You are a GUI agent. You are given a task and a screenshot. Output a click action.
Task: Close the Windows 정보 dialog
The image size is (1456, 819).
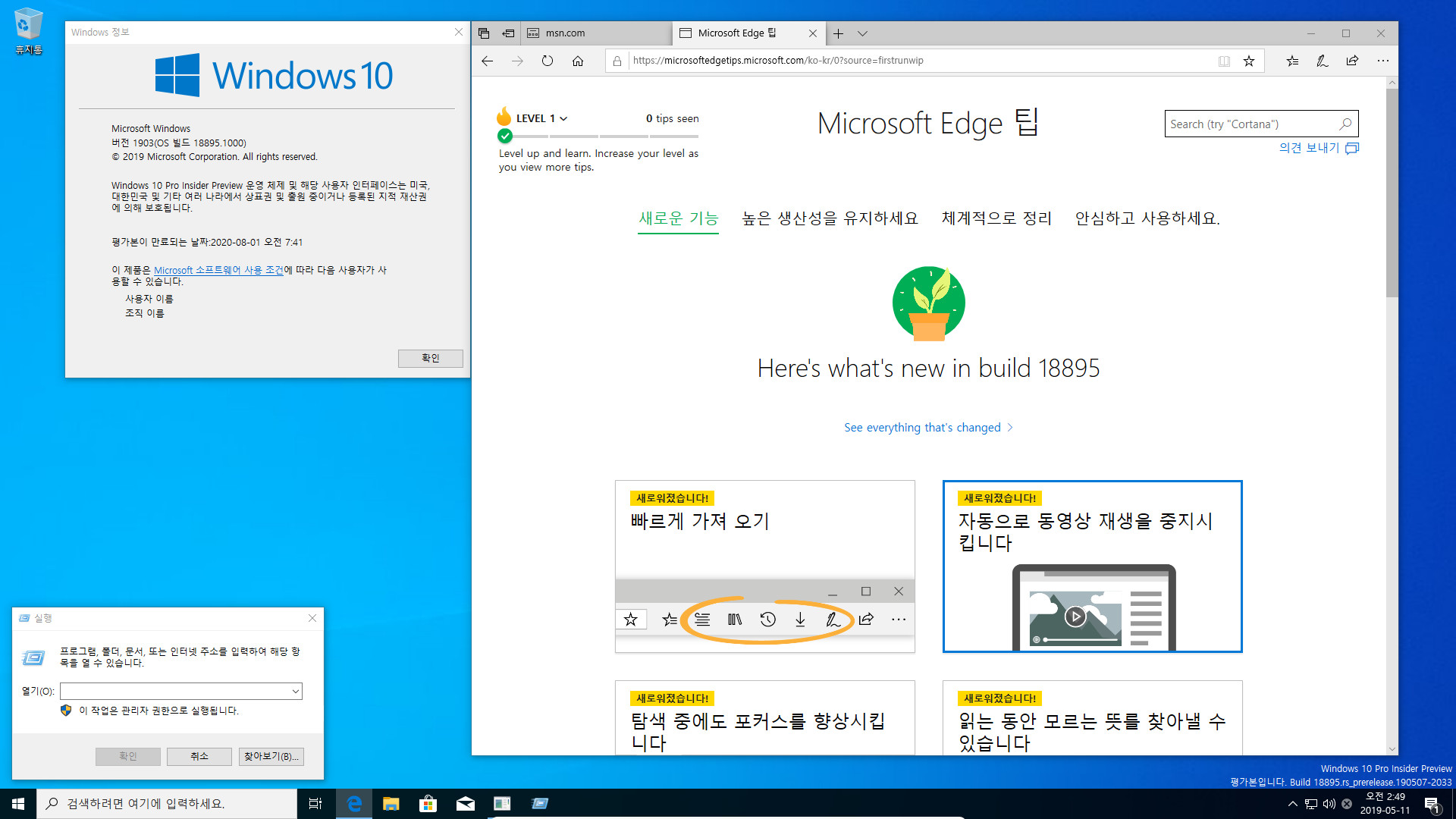[x=458, y=32]
